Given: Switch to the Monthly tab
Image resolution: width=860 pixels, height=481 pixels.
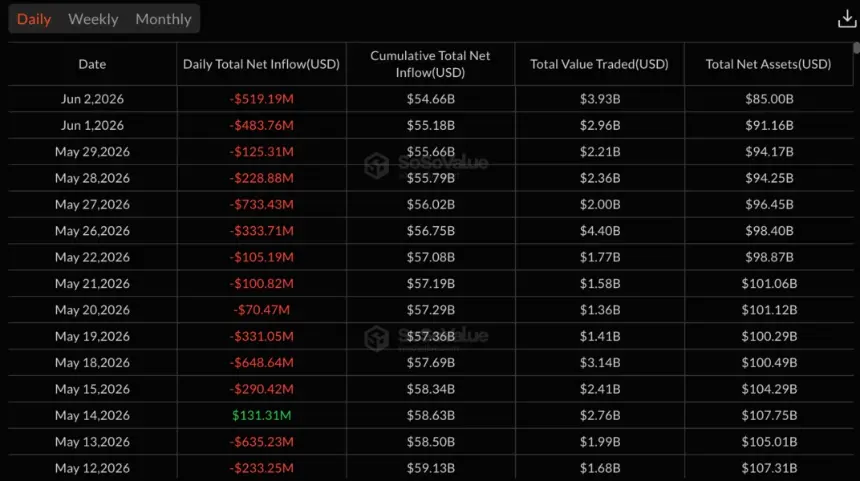Looking at the screenshot, I should (x=163, y=19).
